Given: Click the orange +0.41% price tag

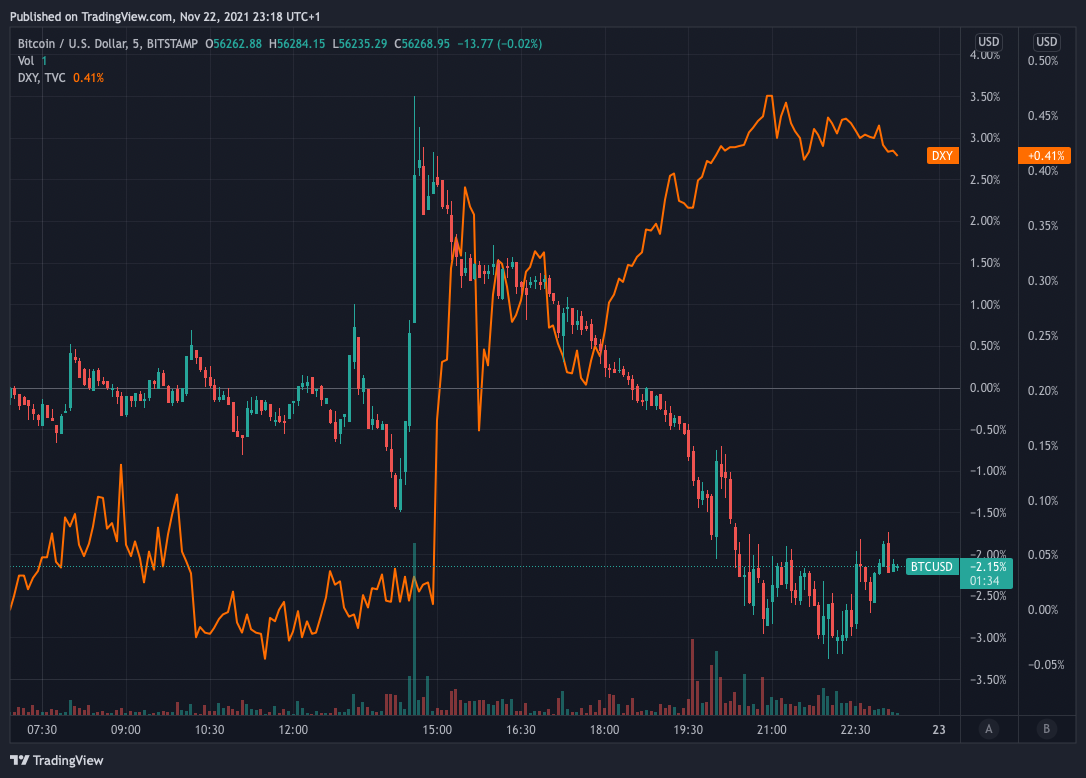Looking at the screenshot, I should (1046, 155).
